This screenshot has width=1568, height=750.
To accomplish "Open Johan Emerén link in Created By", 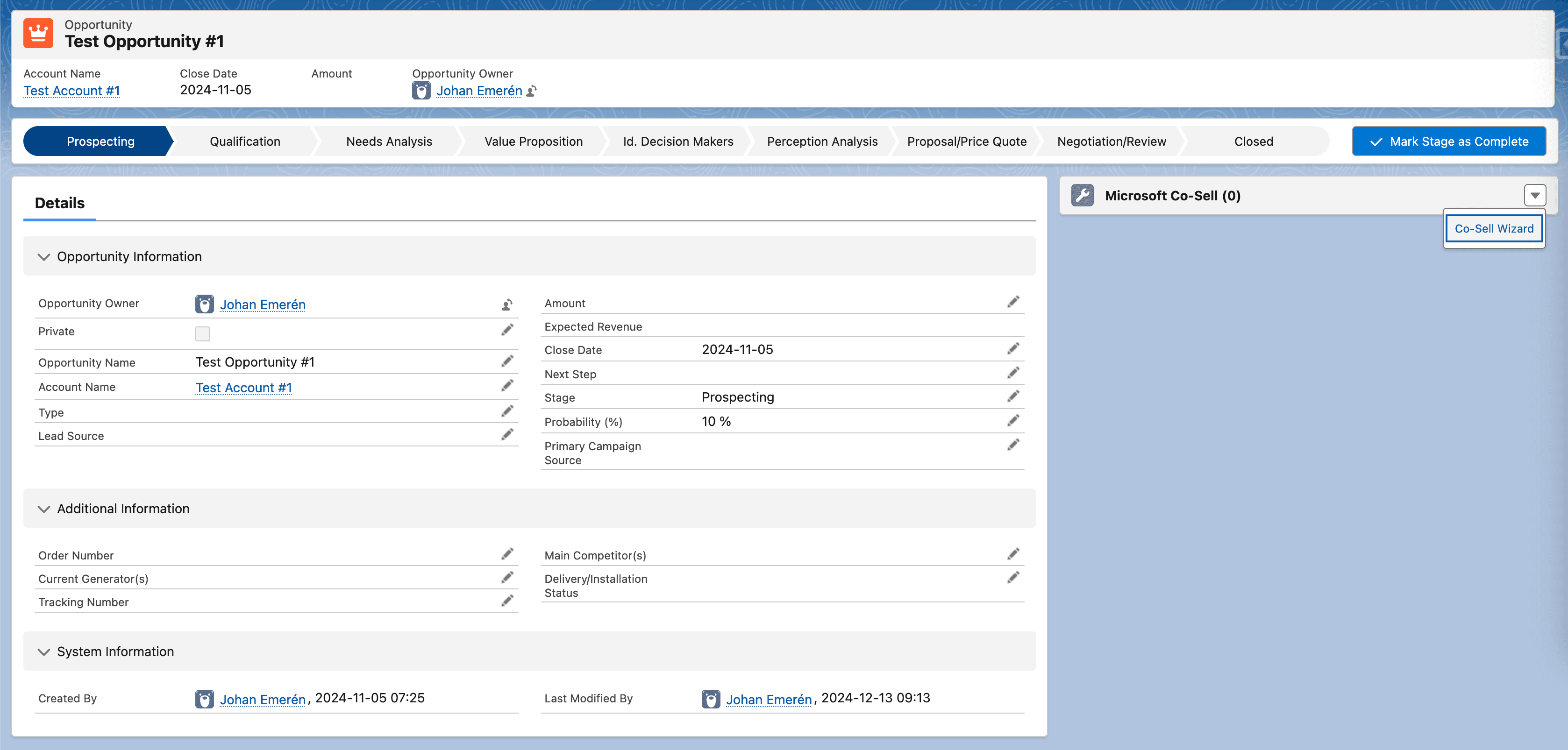I will tap(263, 699).
